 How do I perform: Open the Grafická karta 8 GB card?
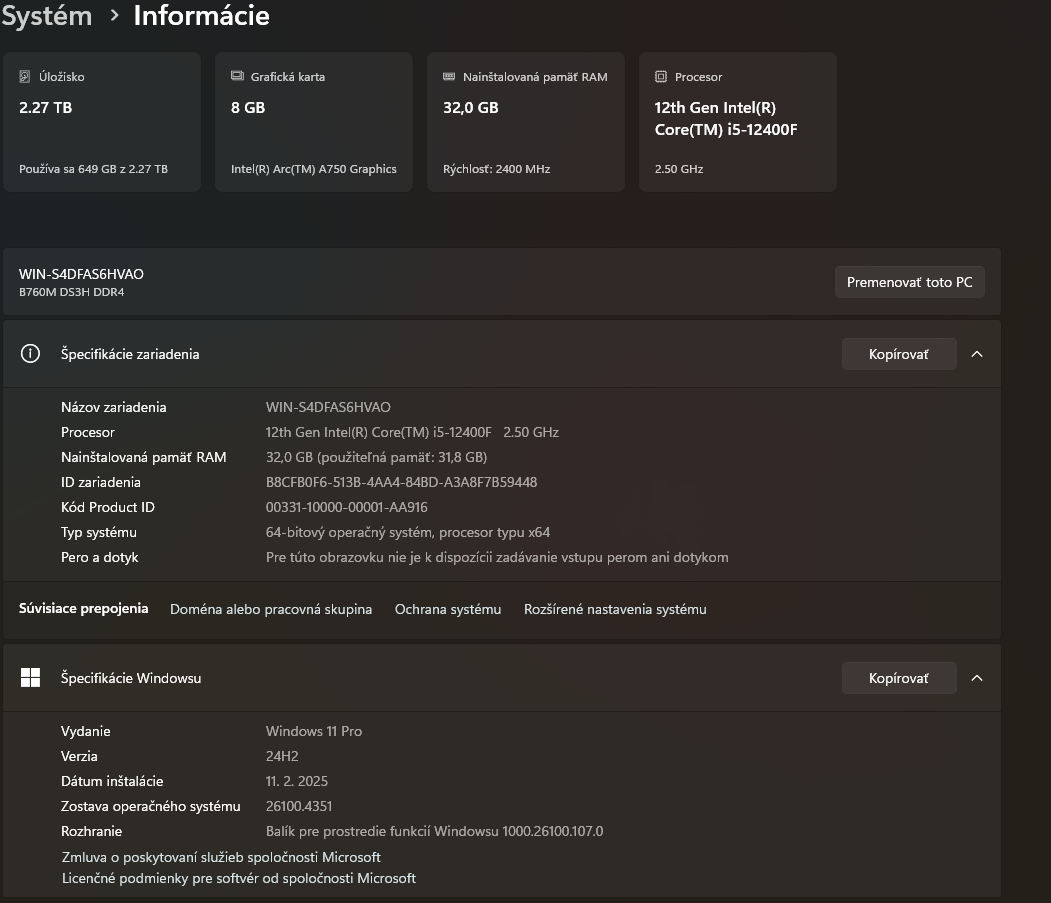[314, 122]
